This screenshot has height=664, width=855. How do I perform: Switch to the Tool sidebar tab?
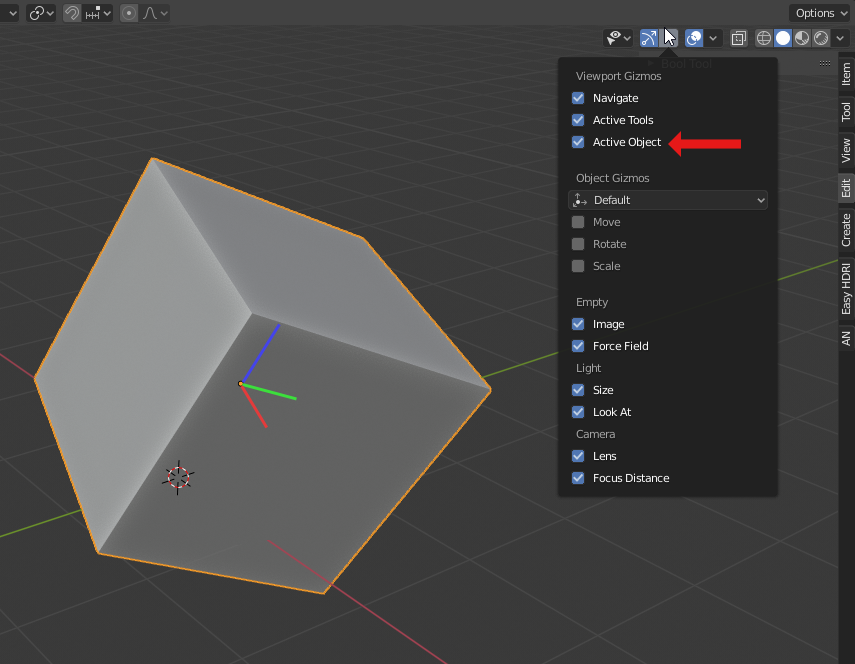[x=846, y=112]
